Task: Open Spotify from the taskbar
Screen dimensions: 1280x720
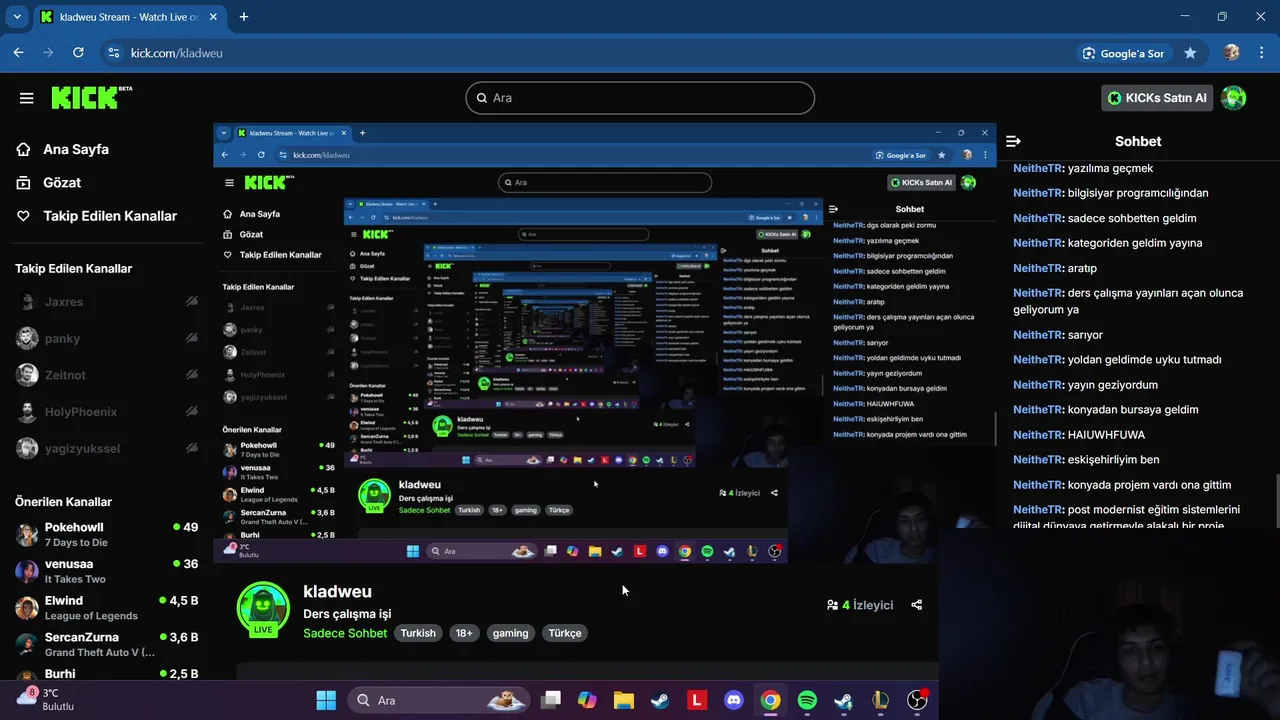Action: (x=807, y=700)
